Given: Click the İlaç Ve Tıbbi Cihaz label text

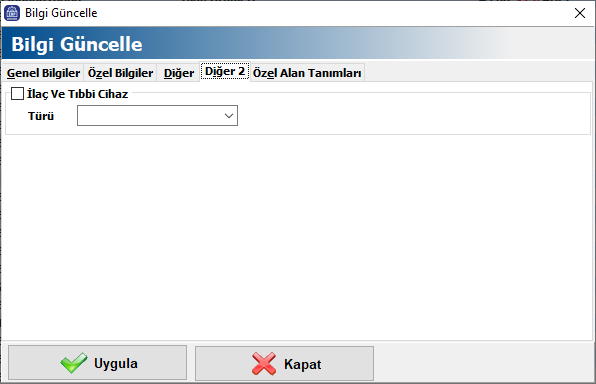Looking at the screenshot, I should tap(78, 94).
